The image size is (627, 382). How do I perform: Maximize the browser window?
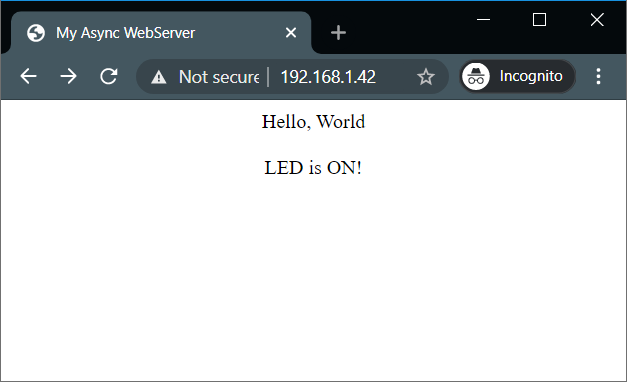click(539, 19)
